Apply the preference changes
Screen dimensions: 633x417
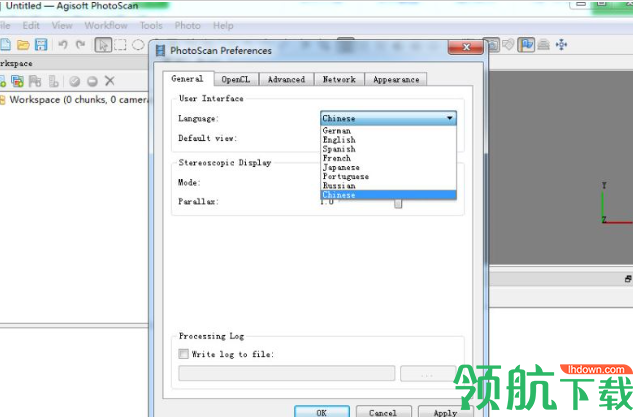tap(445, 412)
